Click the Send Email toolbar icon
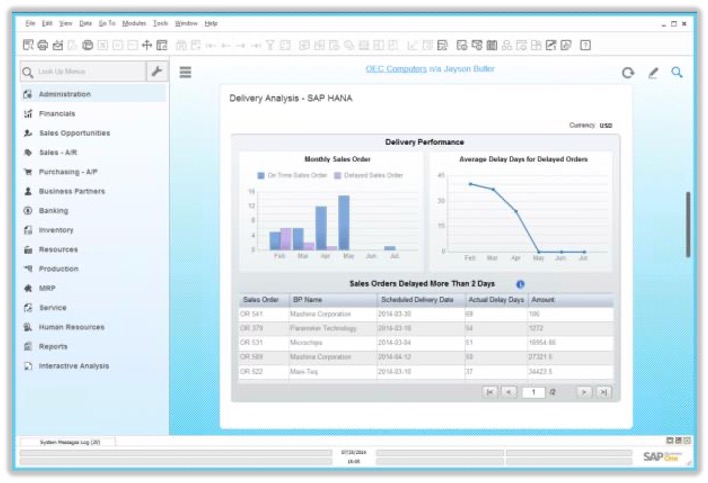Viewport: 708px width, 483px height. (x=58, y=45)
